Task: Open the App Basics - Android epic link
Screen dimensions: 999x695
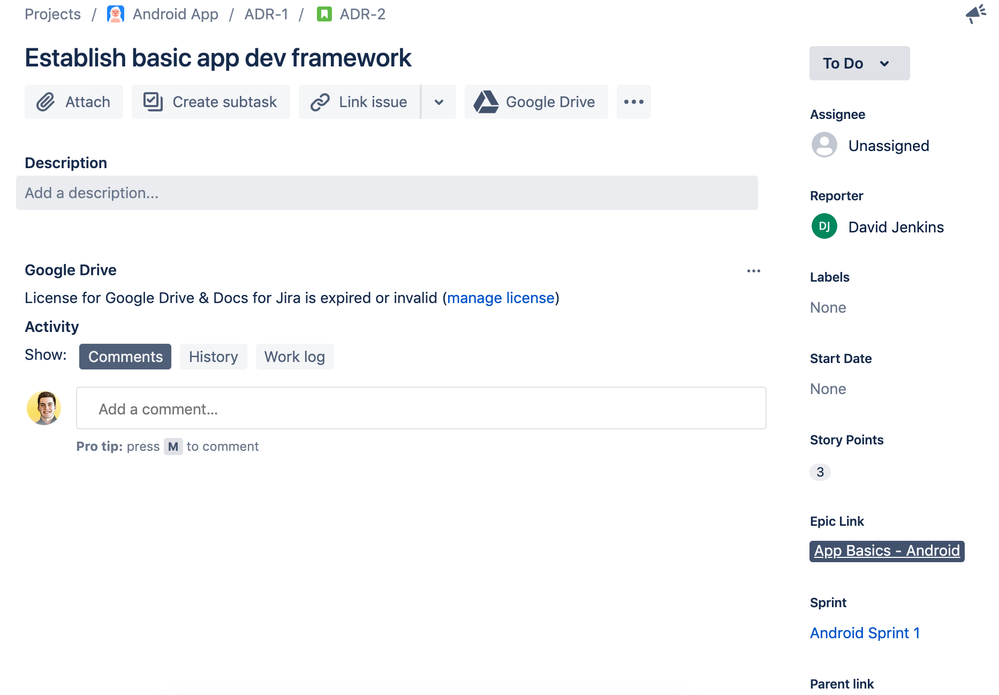Action: pos(887,551)
